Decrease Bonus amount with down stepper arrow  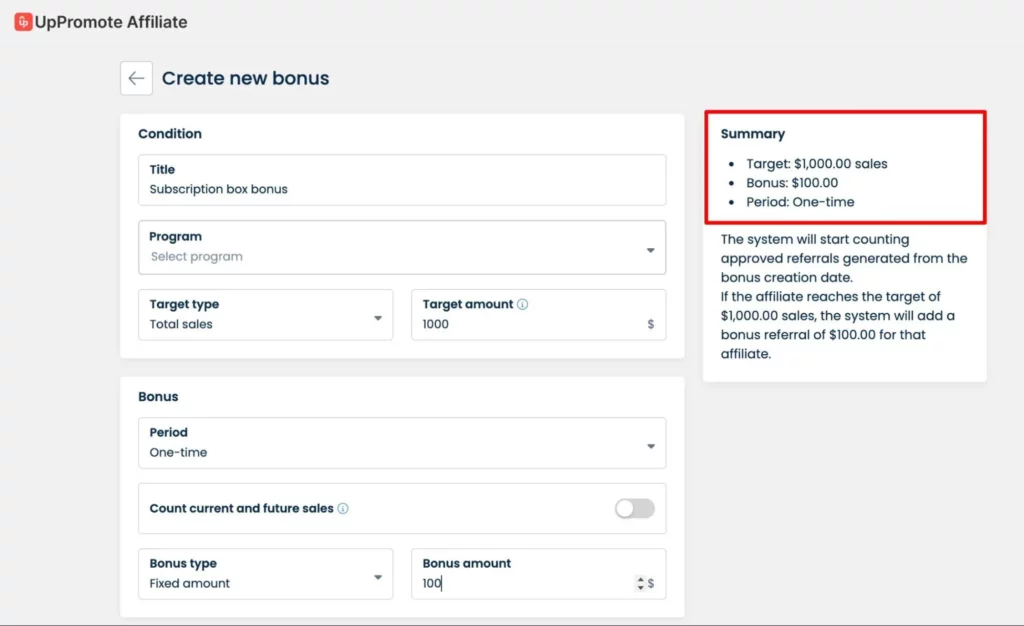[x=640, y=587]
